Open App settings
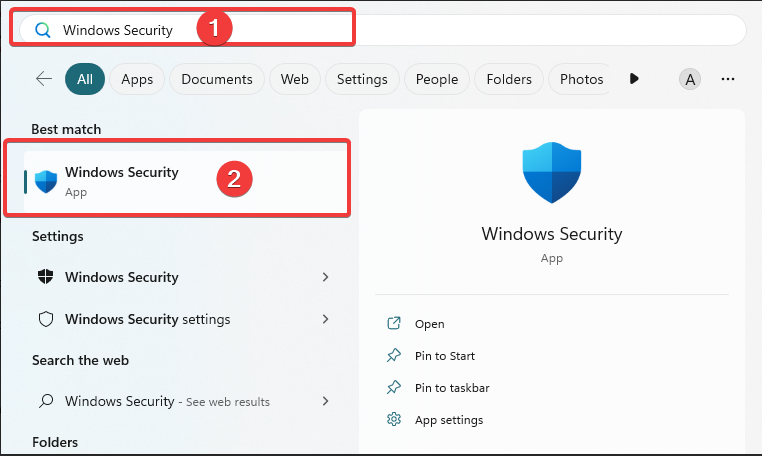 coord(449,420)
